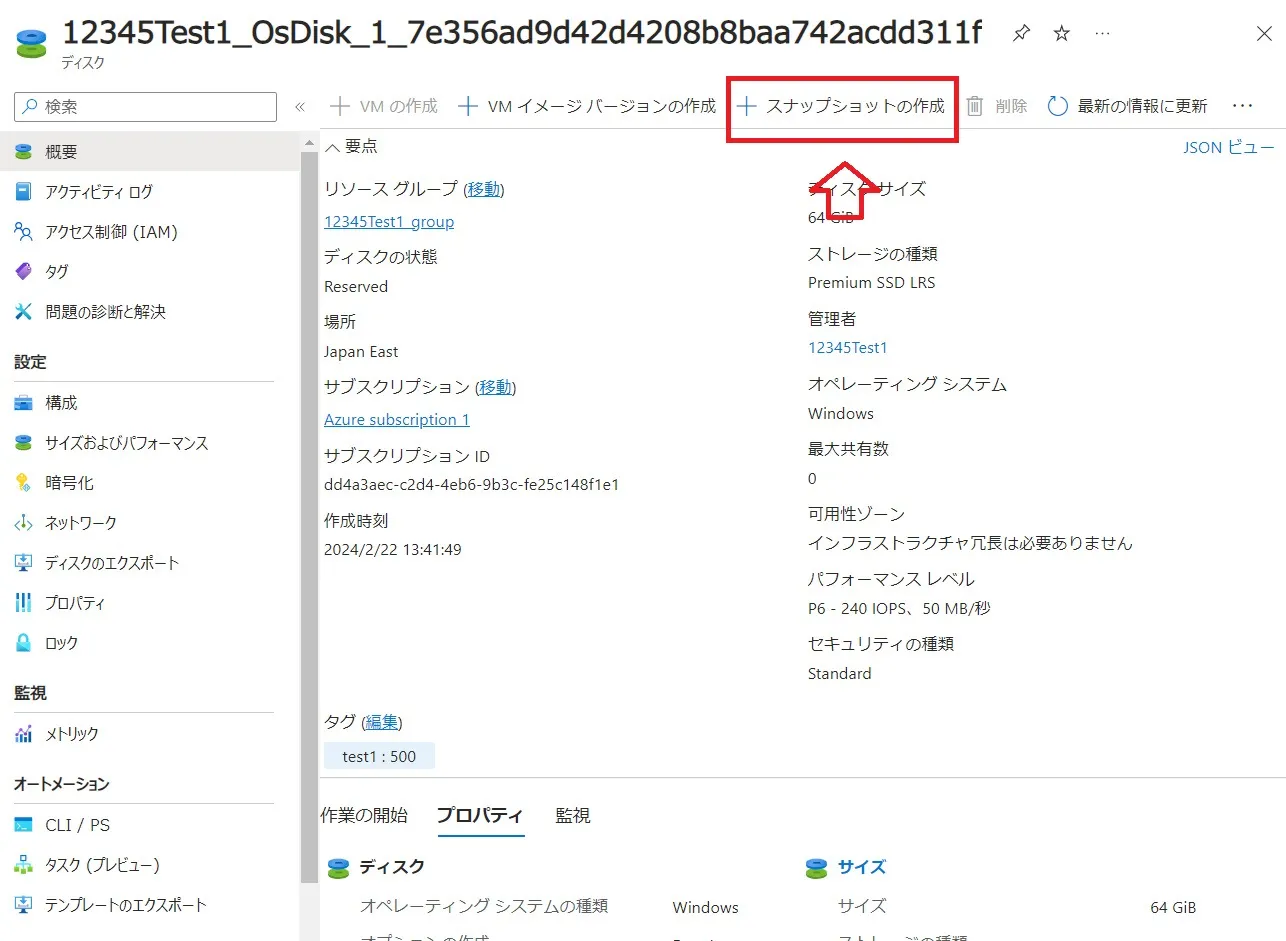
Task: Click ディスクのエクスポート icon
Action: click(24, 563)
